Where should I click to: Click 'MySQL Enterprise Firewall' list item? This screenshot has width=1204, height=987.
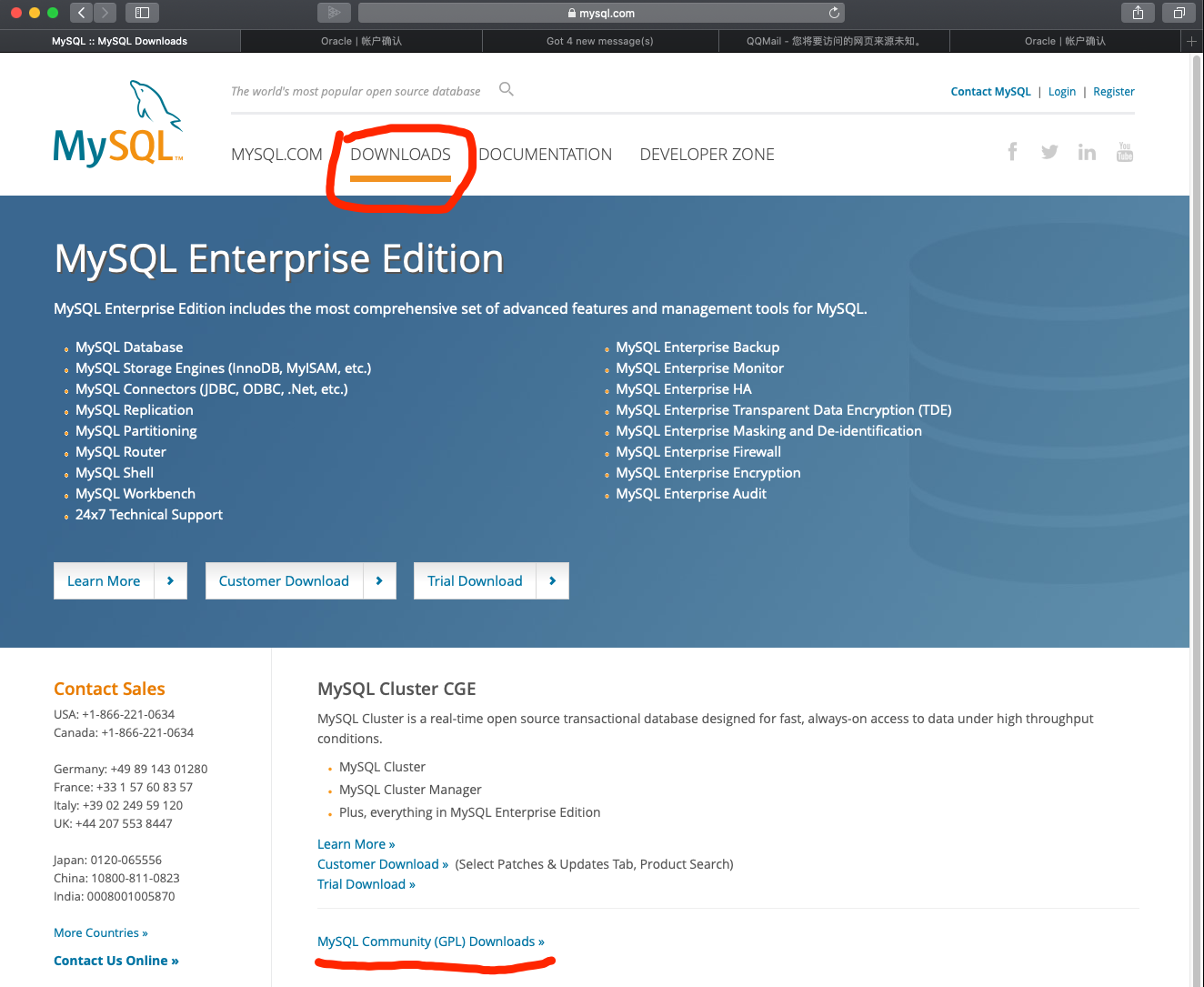tap(698, 452)
